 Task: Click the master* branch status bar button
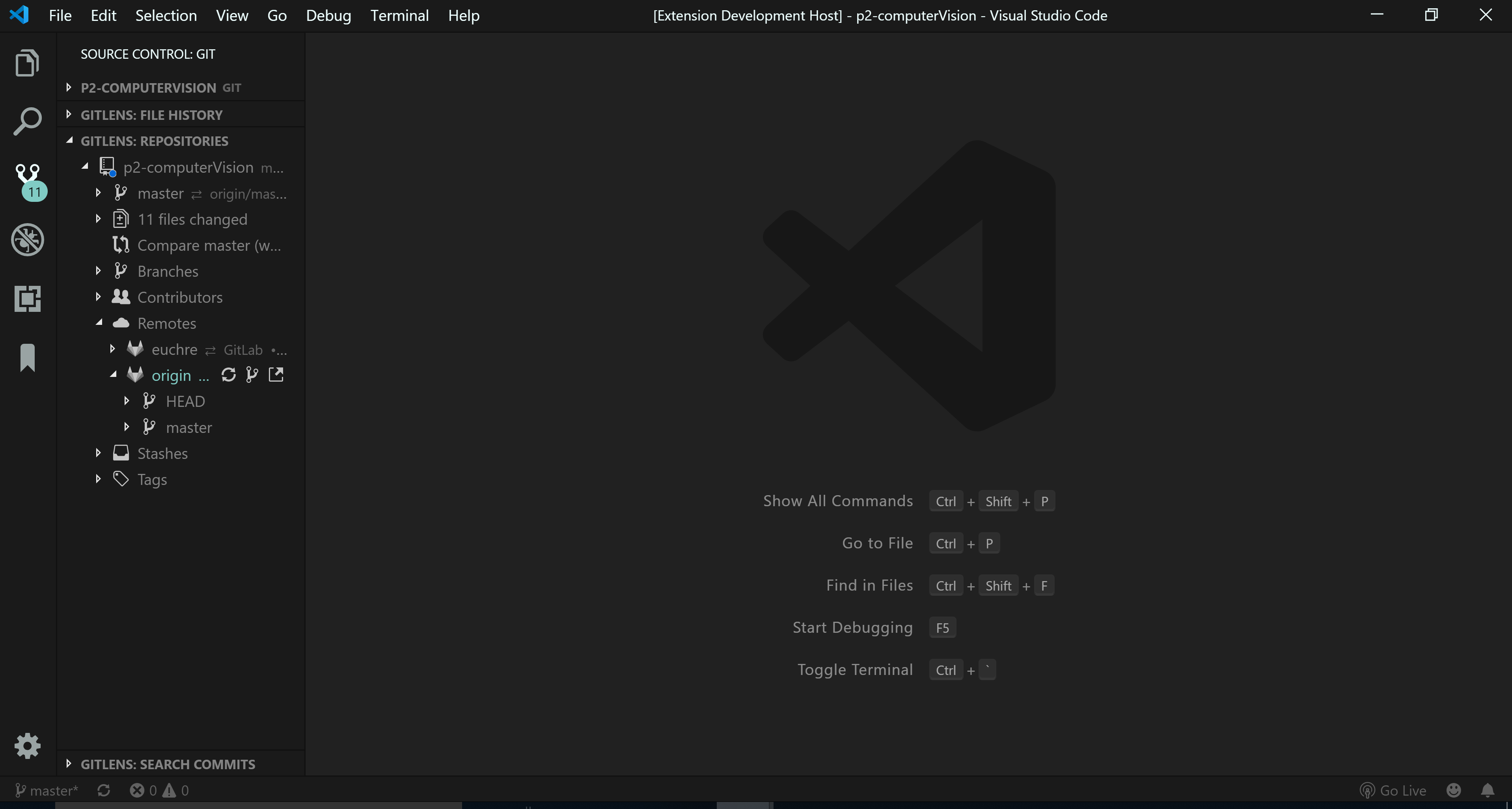(46, 790)
